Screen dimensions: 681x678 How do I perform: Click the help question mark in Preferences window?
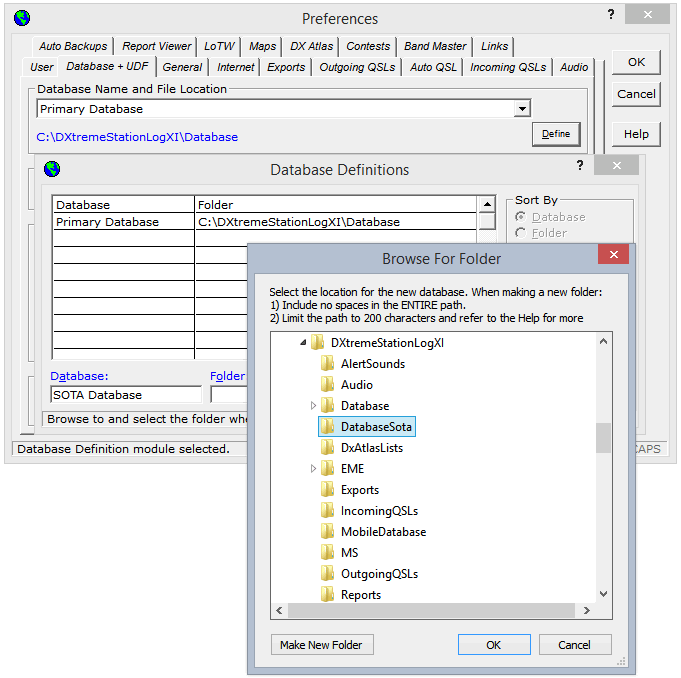[611, 14]
